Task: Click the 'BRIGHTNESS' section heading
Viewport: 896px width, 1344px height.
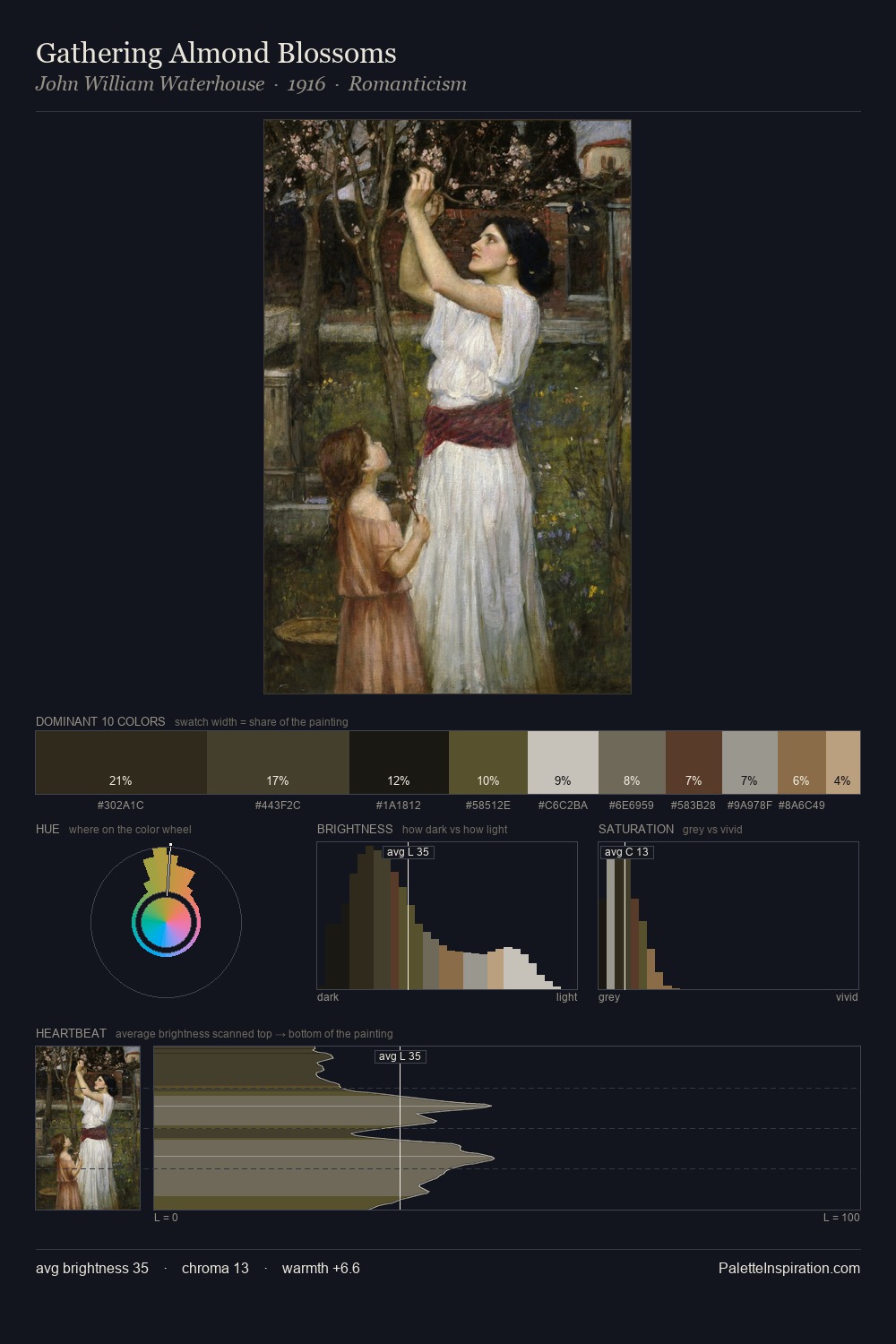Action: (355, 829)
